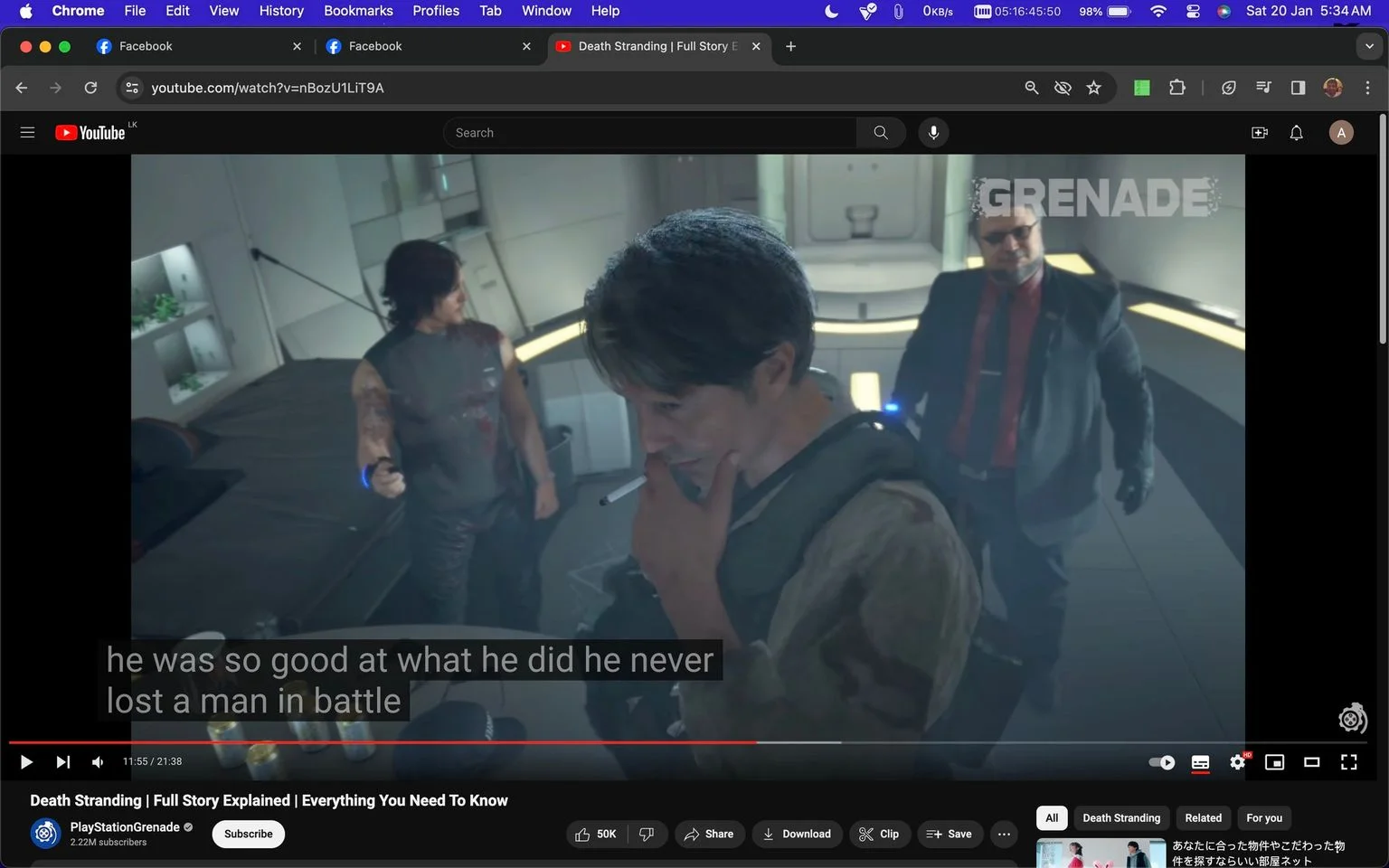Open the player settings gear

1238,762
